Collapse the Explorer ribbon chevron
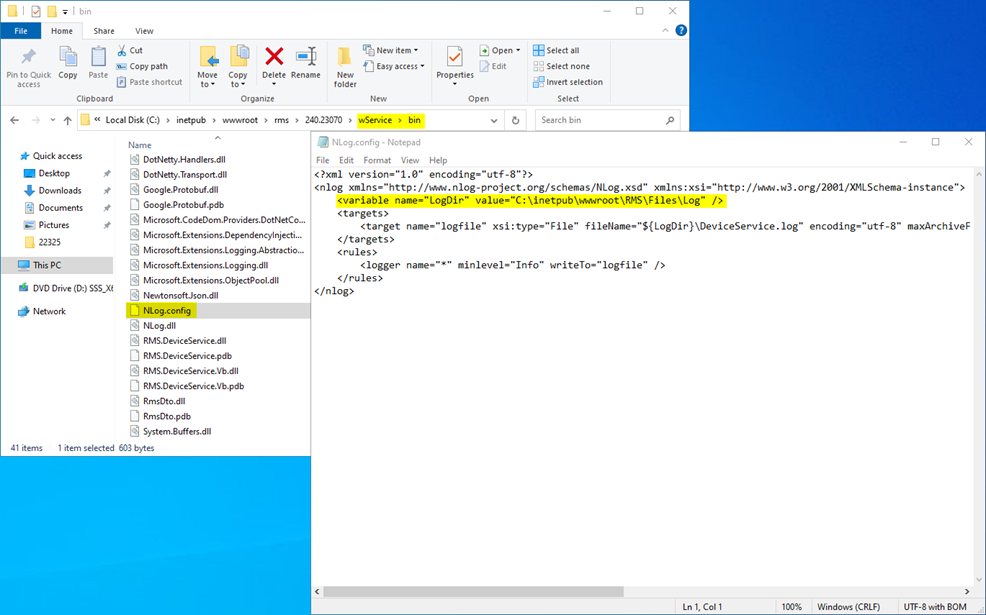This screenshot has width=986, height=615. click(x=665, y=30)
